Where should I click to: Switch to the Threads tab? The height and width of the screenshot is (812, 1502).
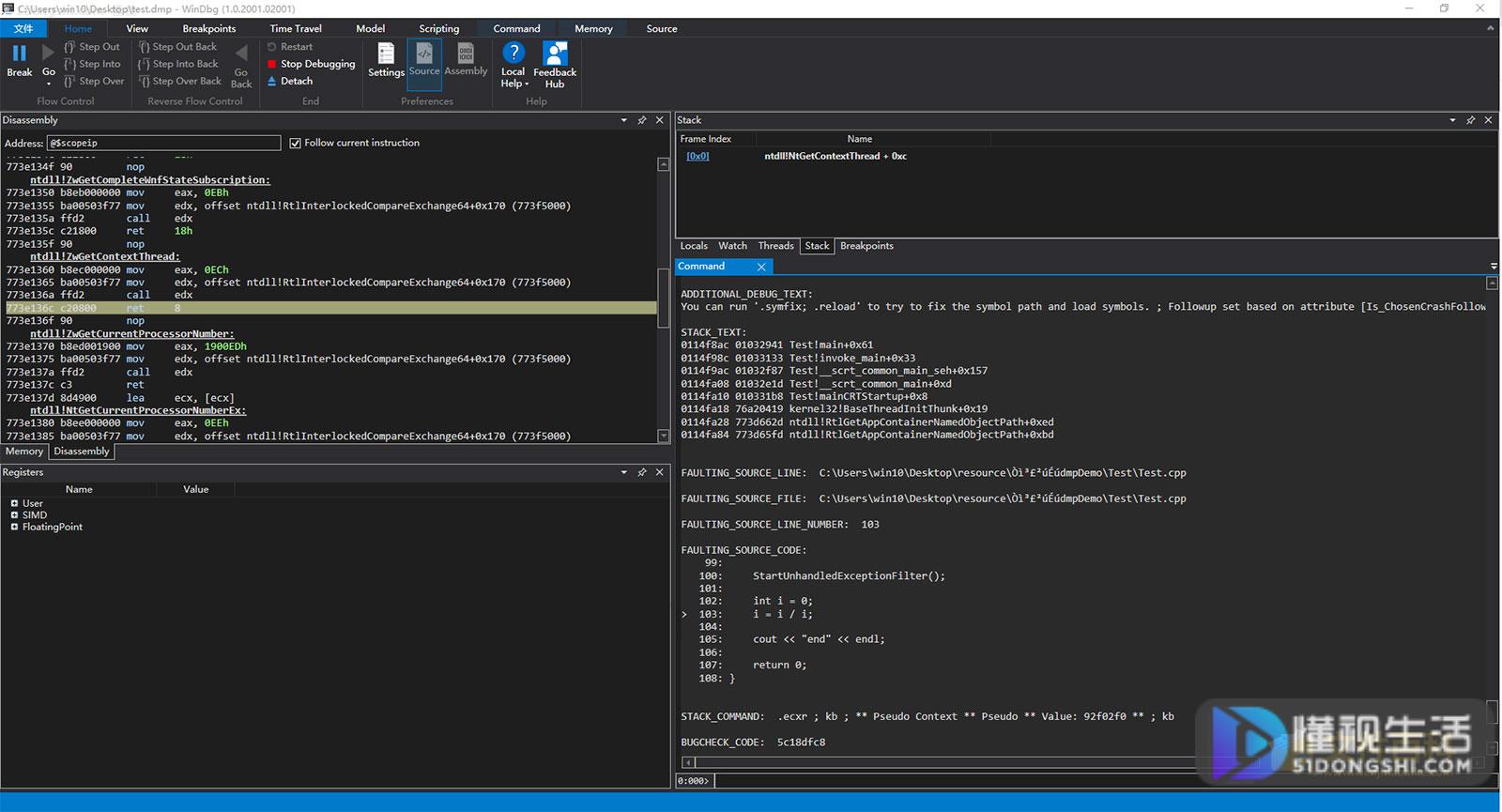776,246
